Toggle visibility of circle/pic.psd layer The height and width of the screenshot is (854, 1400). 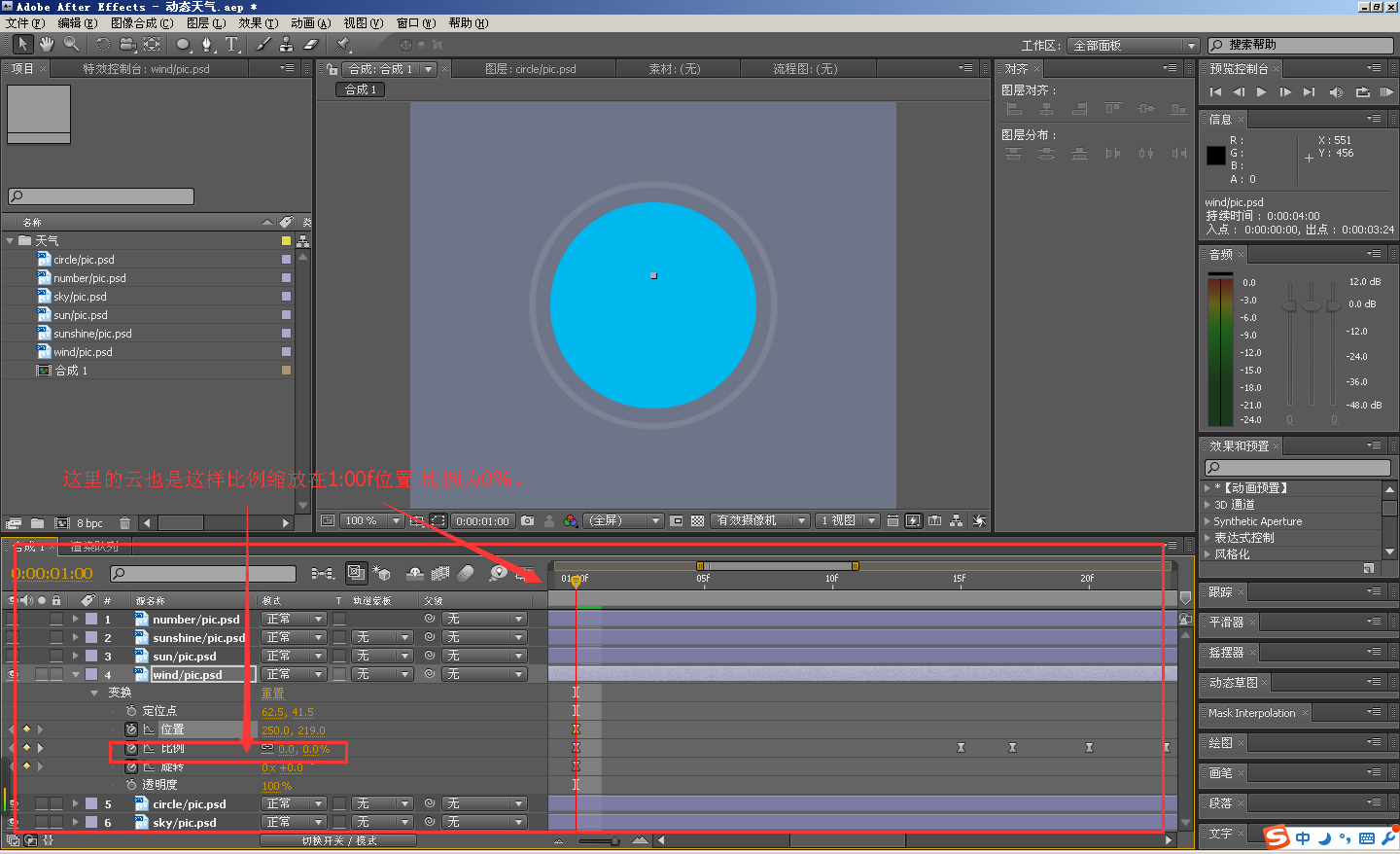click(x=13, y=804)
